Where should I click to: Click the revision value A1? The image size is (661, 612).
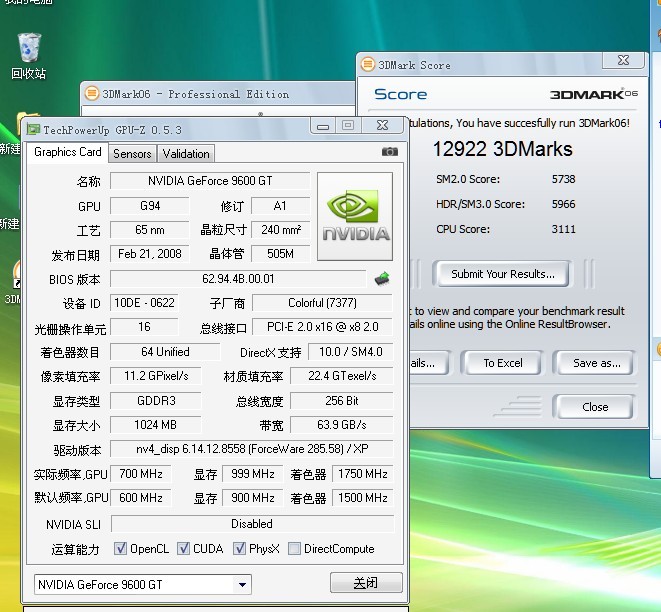coord(280,206)
